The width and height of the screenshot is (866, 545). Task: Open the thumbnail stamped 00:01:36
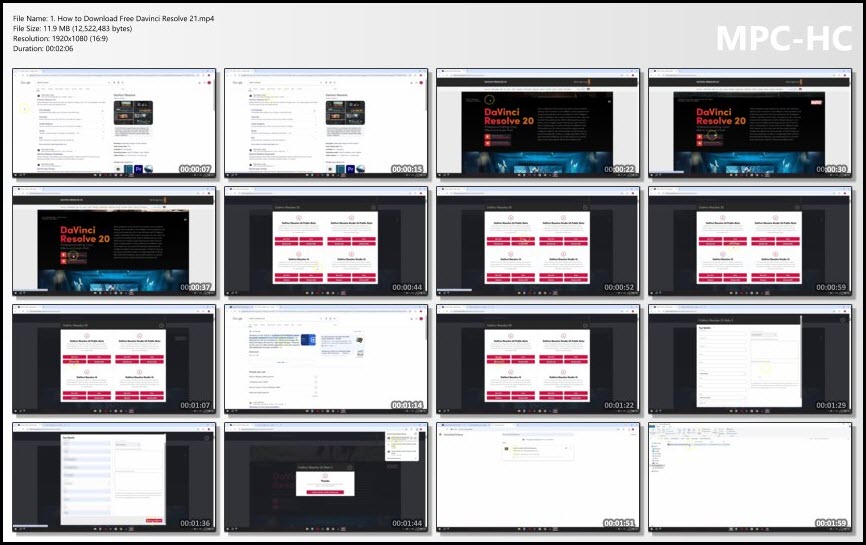click(114, 477)
